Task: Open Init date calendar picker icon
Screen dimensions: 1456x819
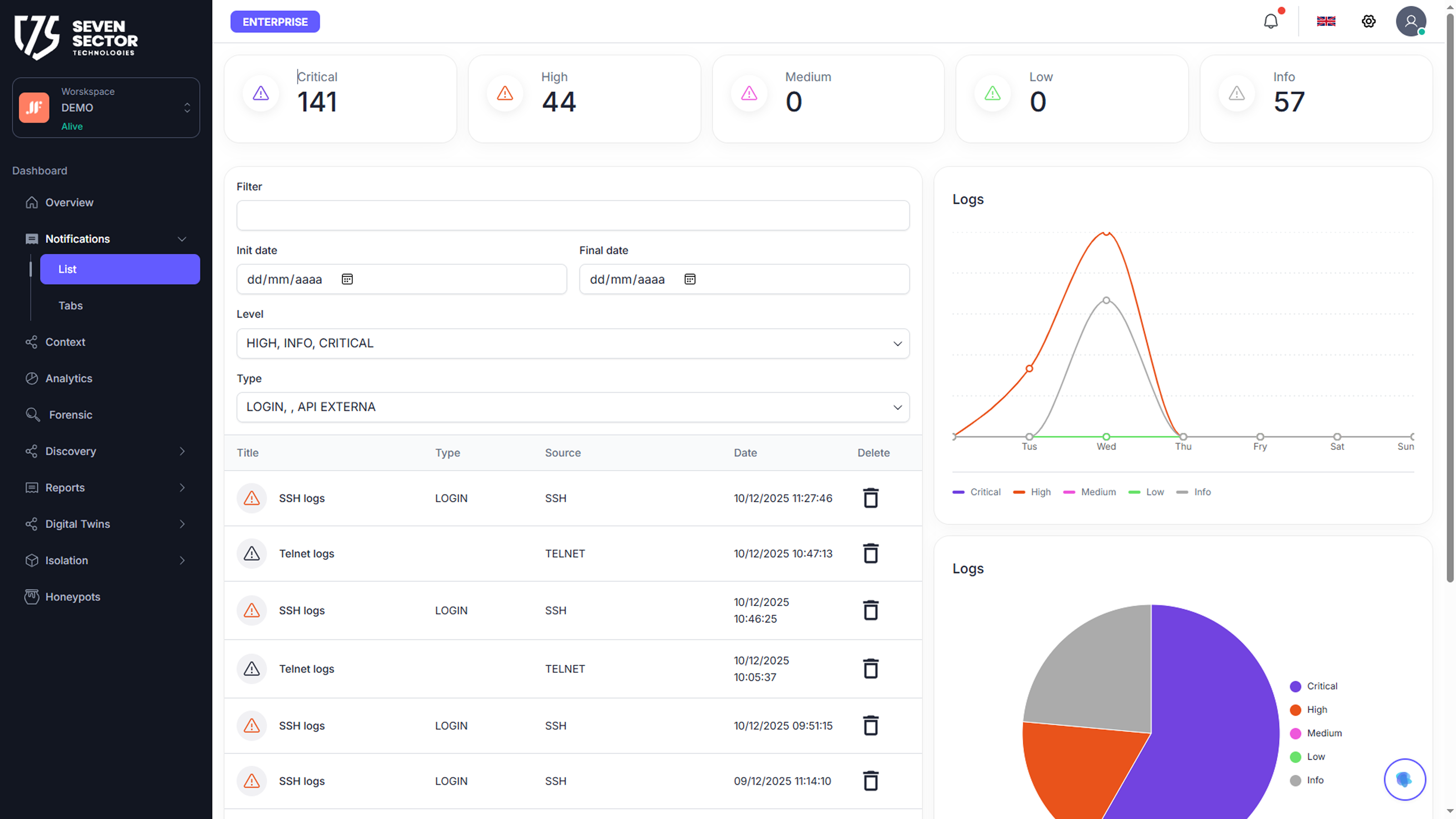Action: 347,279
